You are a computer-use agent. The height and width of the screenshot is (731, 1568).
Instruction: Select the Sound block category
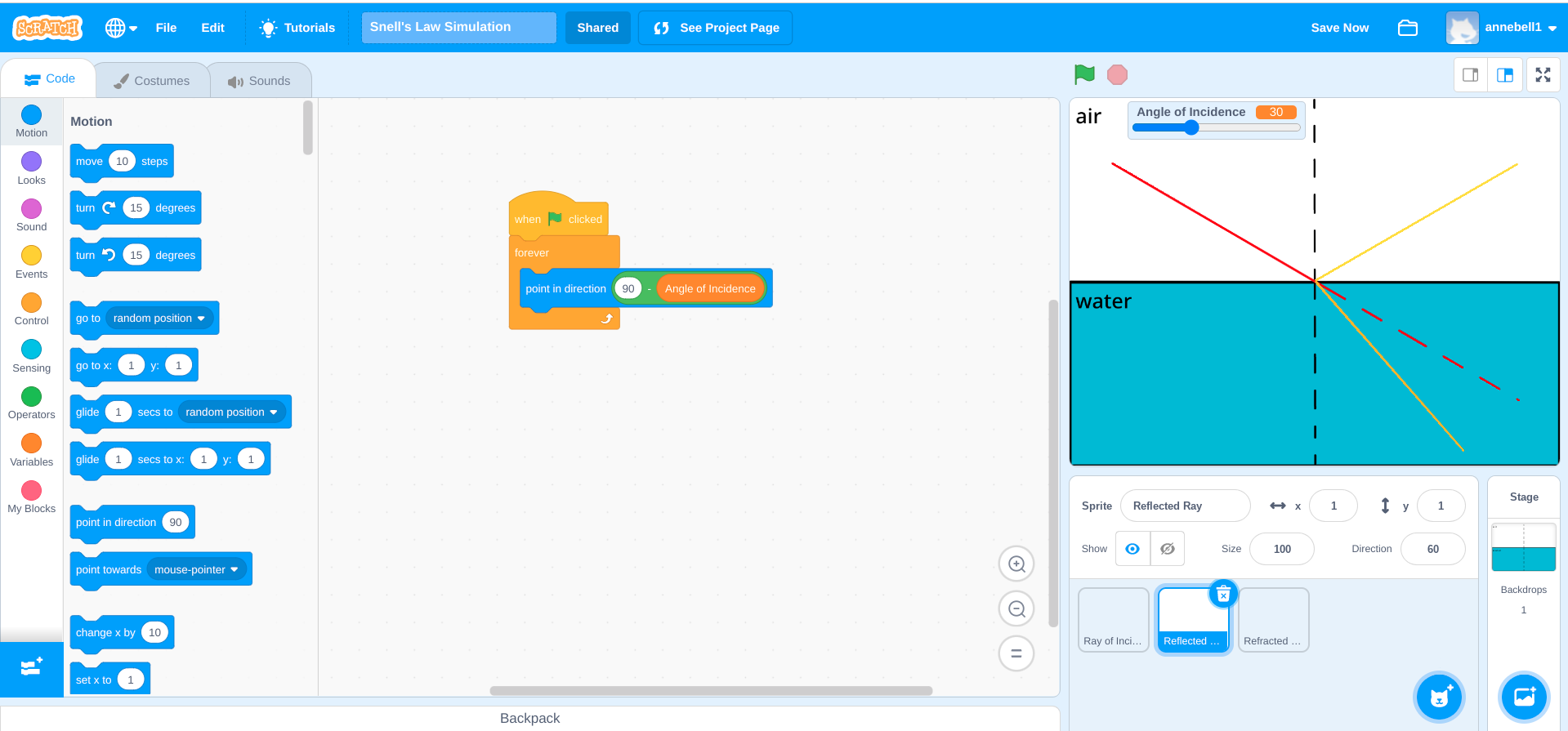(x=32, y=216)
